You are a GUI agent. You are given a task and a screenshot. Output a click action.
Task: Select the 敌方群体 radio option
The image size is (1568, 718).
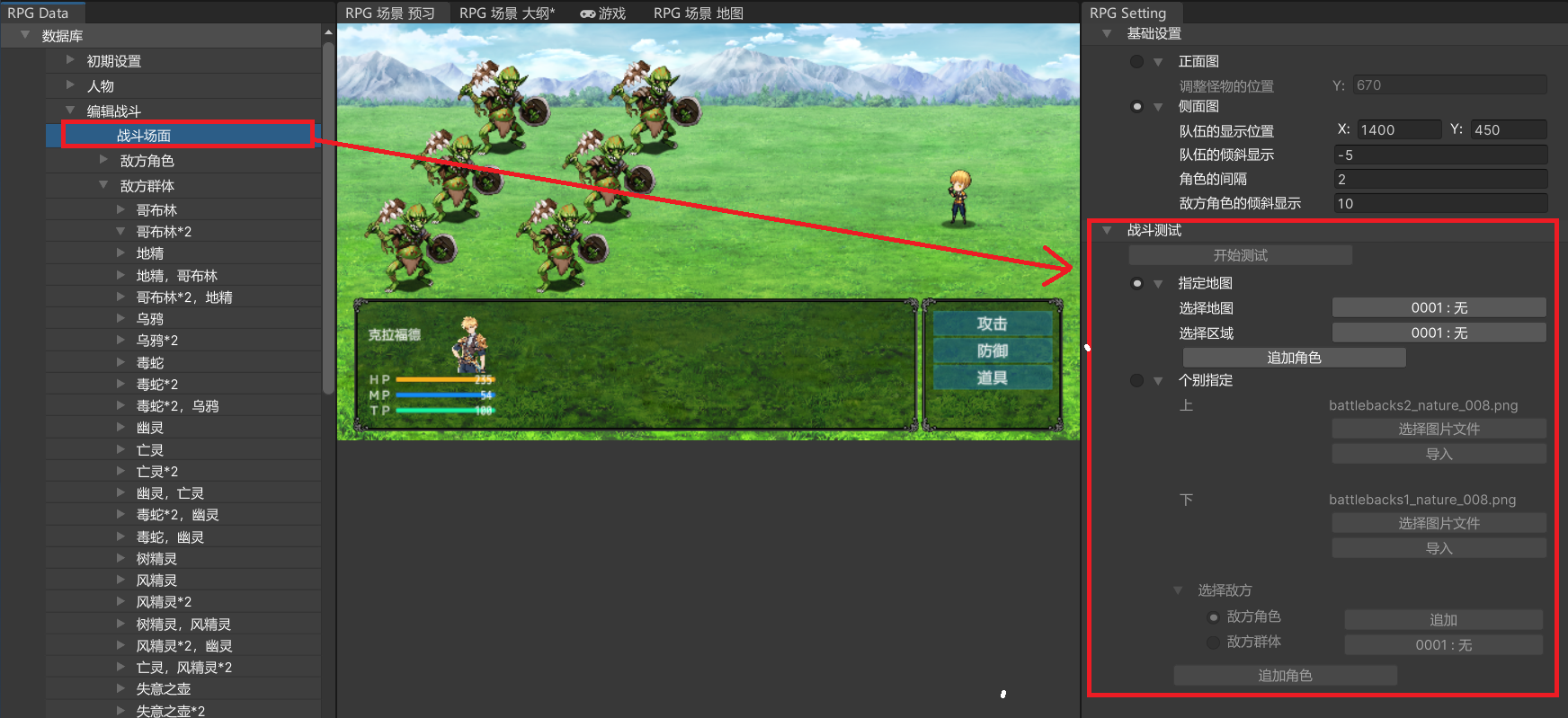1213,642
